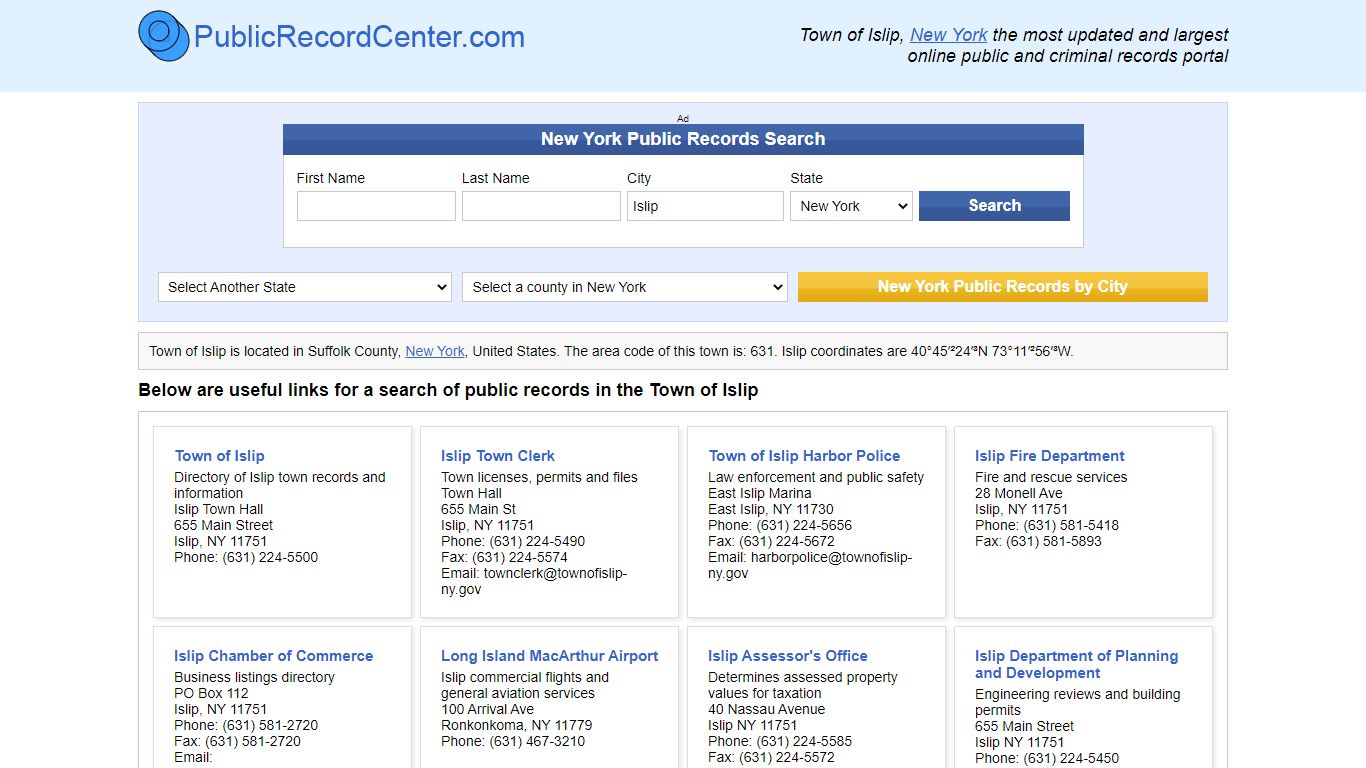
Task: Focus the First Name input field
Action: [376, 206]
